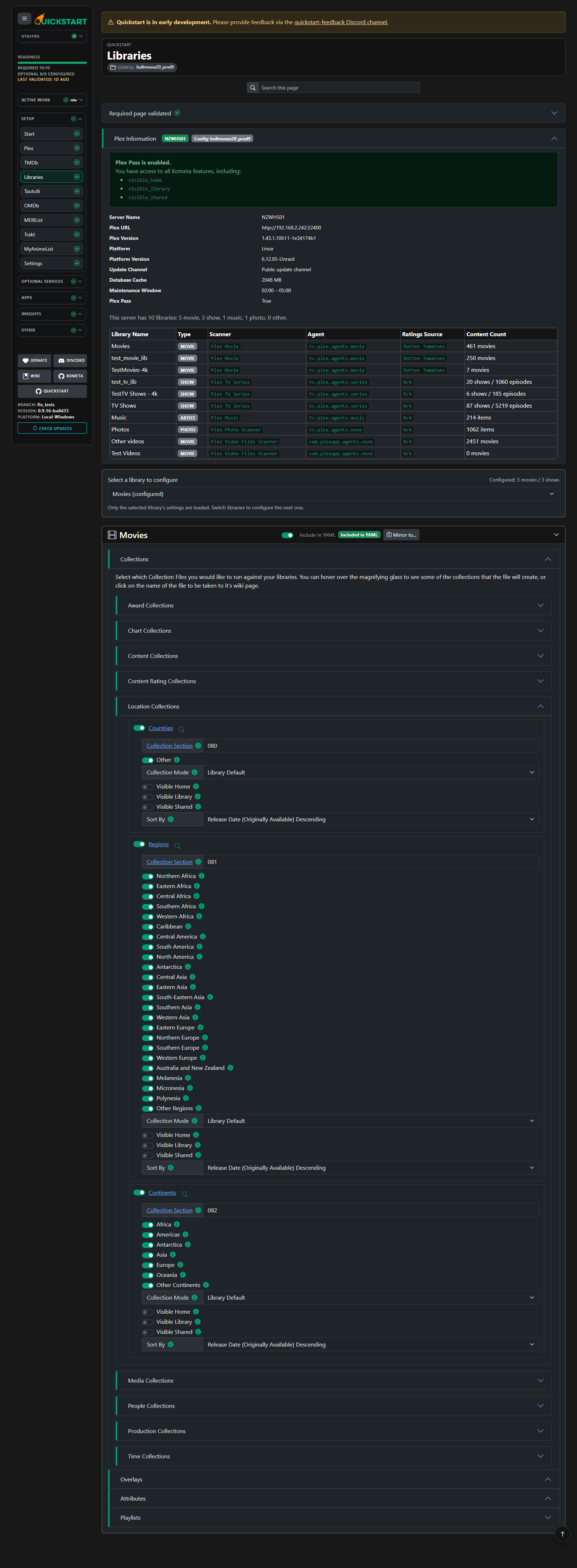Click the info icon next to Countries Collection Section
The image size is (577, 1568).
198,746
